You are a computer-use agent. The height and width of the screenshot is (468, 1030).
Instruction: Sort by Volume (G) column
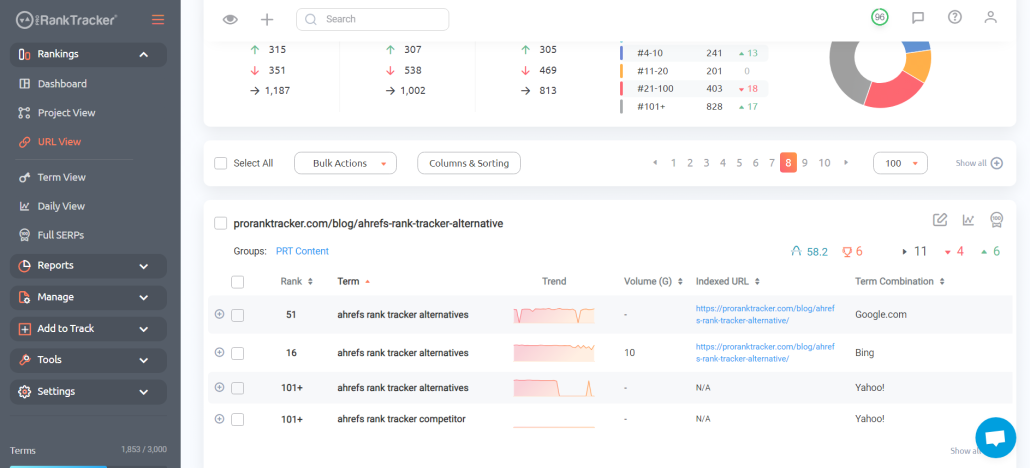point(681,281)
